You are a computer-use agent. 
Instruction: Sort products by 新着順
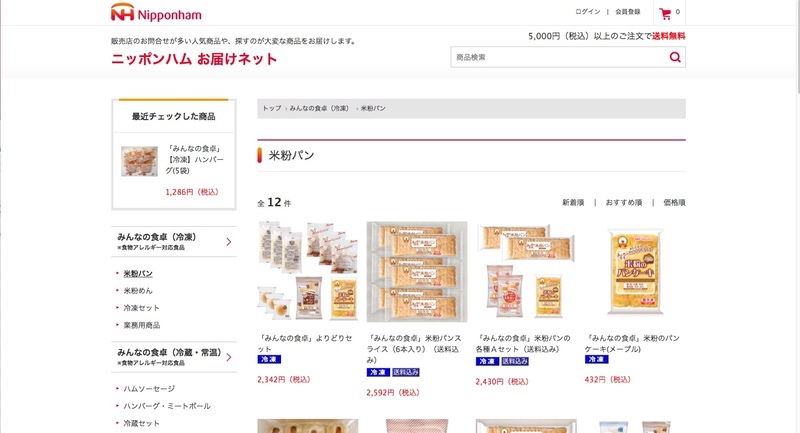click(573, 202)
